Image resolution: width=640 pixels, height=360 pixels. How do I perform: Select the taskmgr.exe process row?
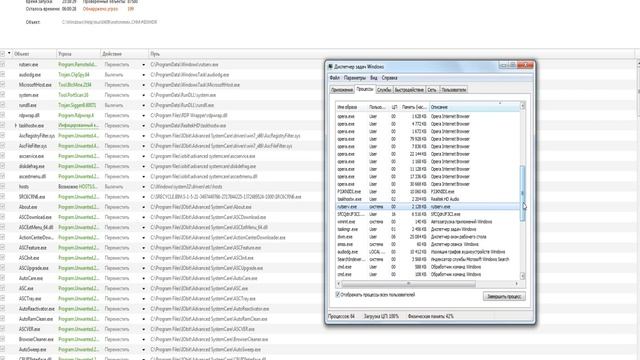point(428,229)
